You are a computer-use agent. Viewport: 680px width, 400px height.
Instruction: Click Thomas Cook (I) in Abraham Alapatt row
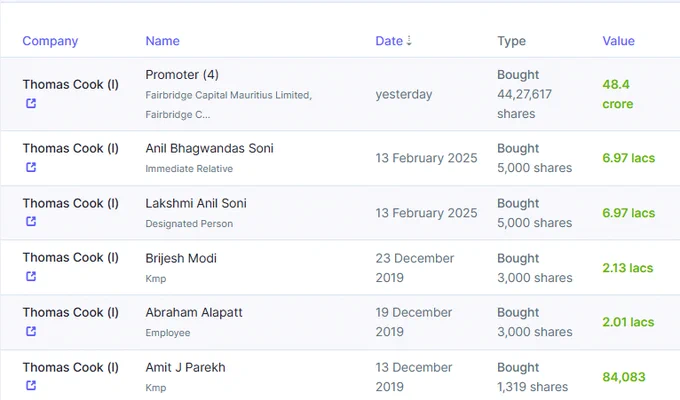tap(71, 312)
